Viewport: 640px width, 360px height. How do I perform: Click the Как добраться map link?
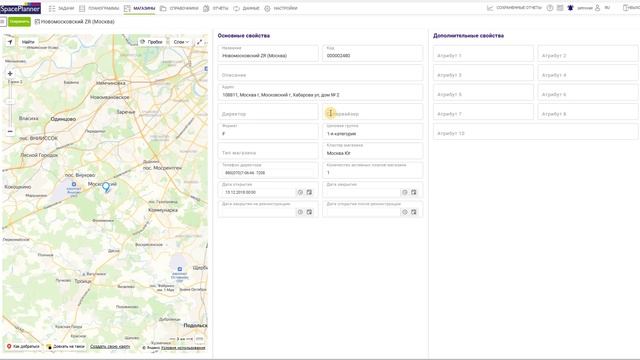(23, 347)
